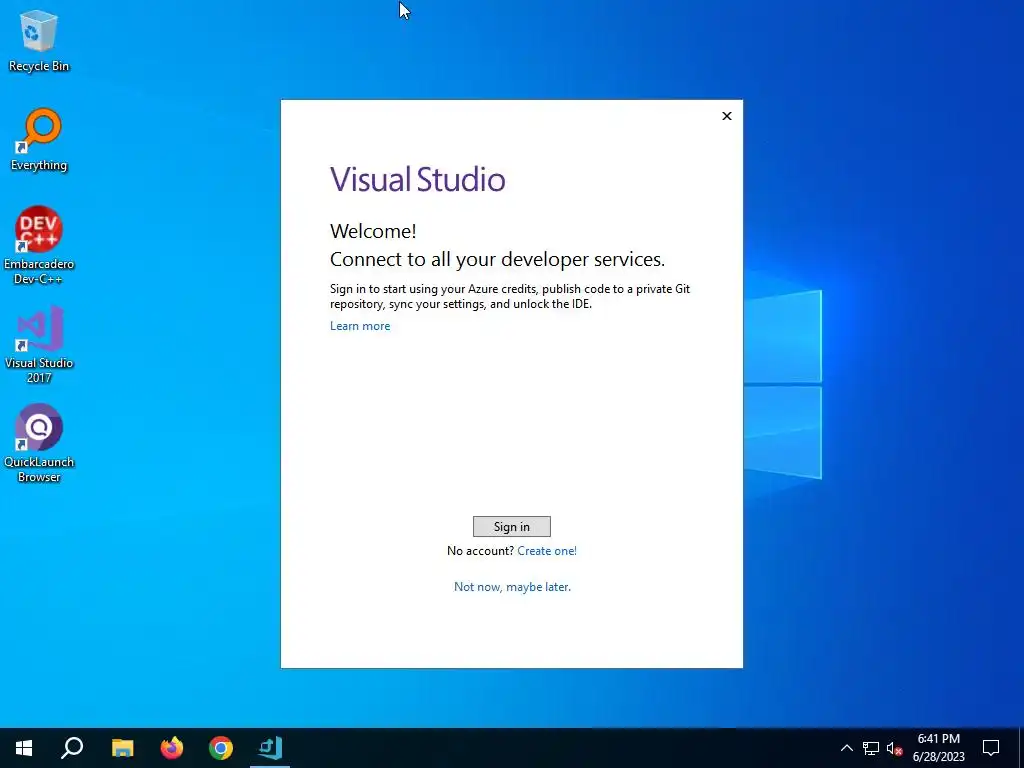The image size is (1024, 768).
Task: Open the Recycle Bin desktop icon
Action: 39,42
